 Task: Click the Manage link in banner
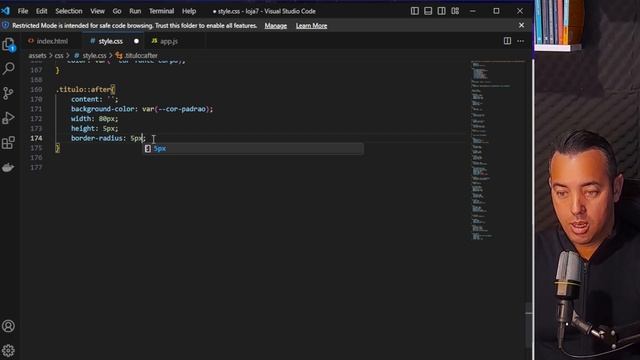276,26
